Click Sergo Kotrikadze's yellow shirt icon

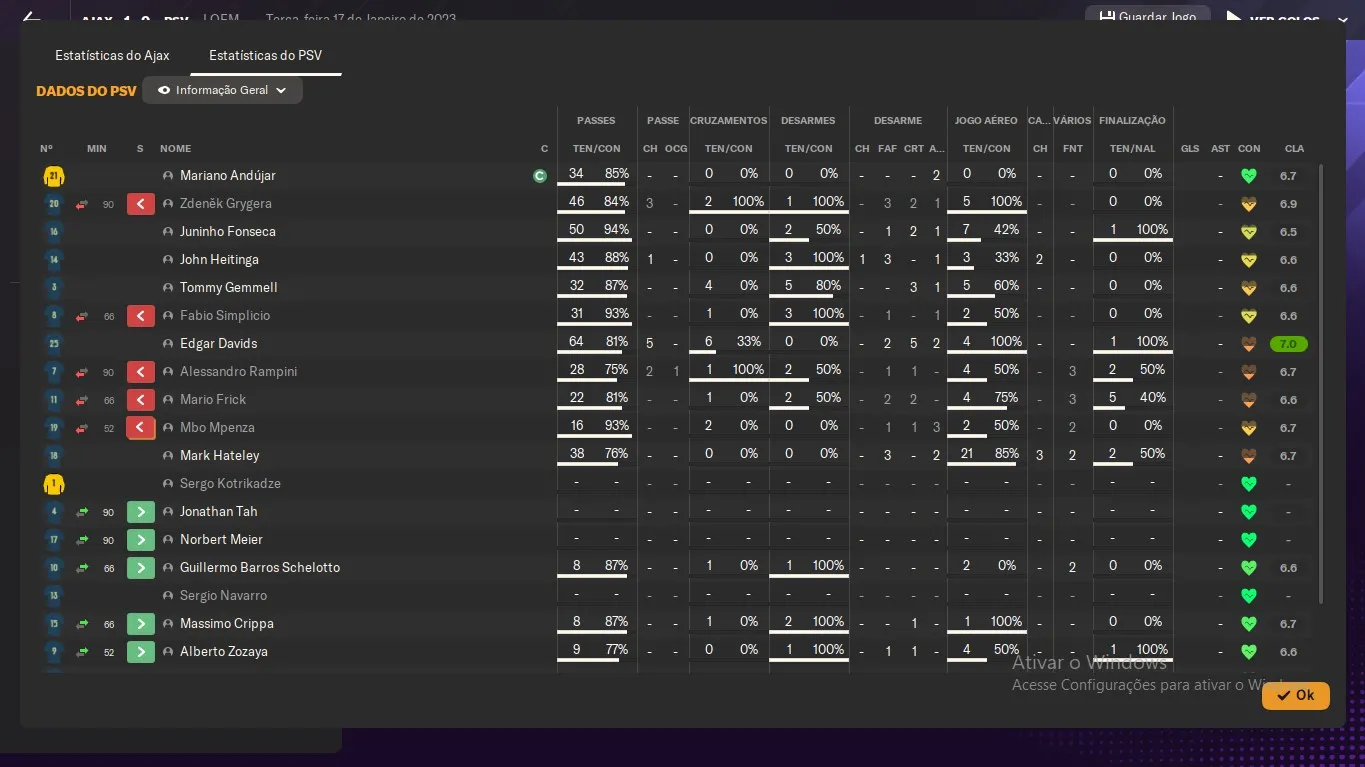pyautogui.click(x=54, y=484)
